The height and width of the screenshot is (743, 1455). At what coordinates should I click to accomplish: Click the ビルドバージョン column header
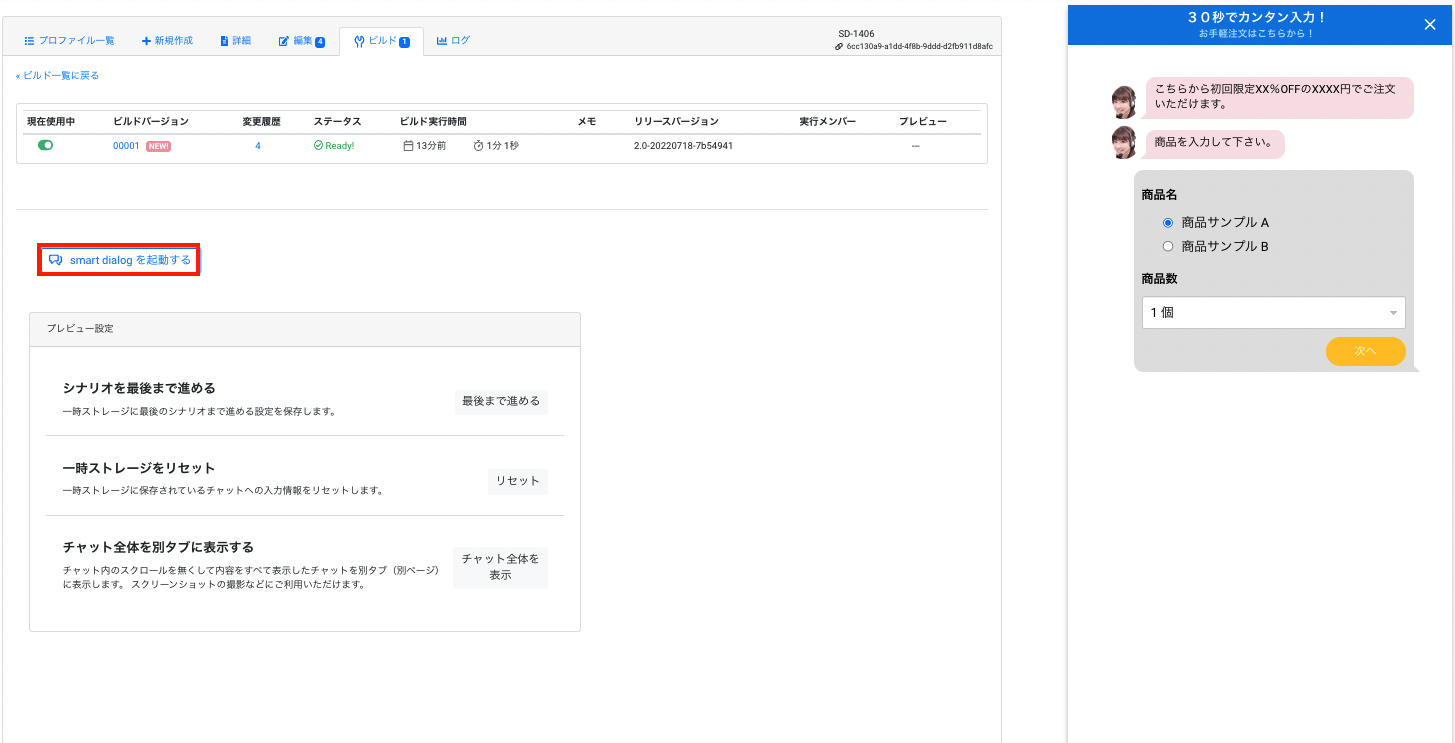(x=151, y=121)
